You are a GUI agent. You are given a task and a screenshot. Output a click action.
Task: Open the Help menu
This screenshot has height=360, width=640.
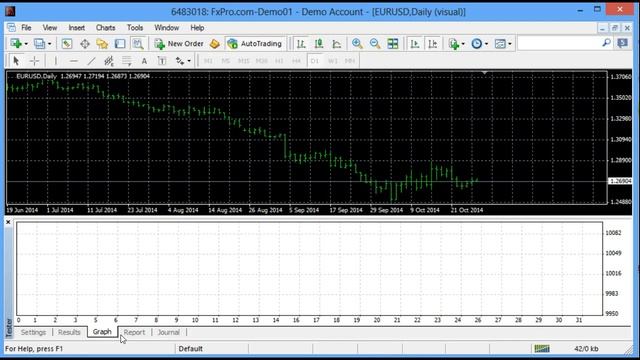click(197, 28)
